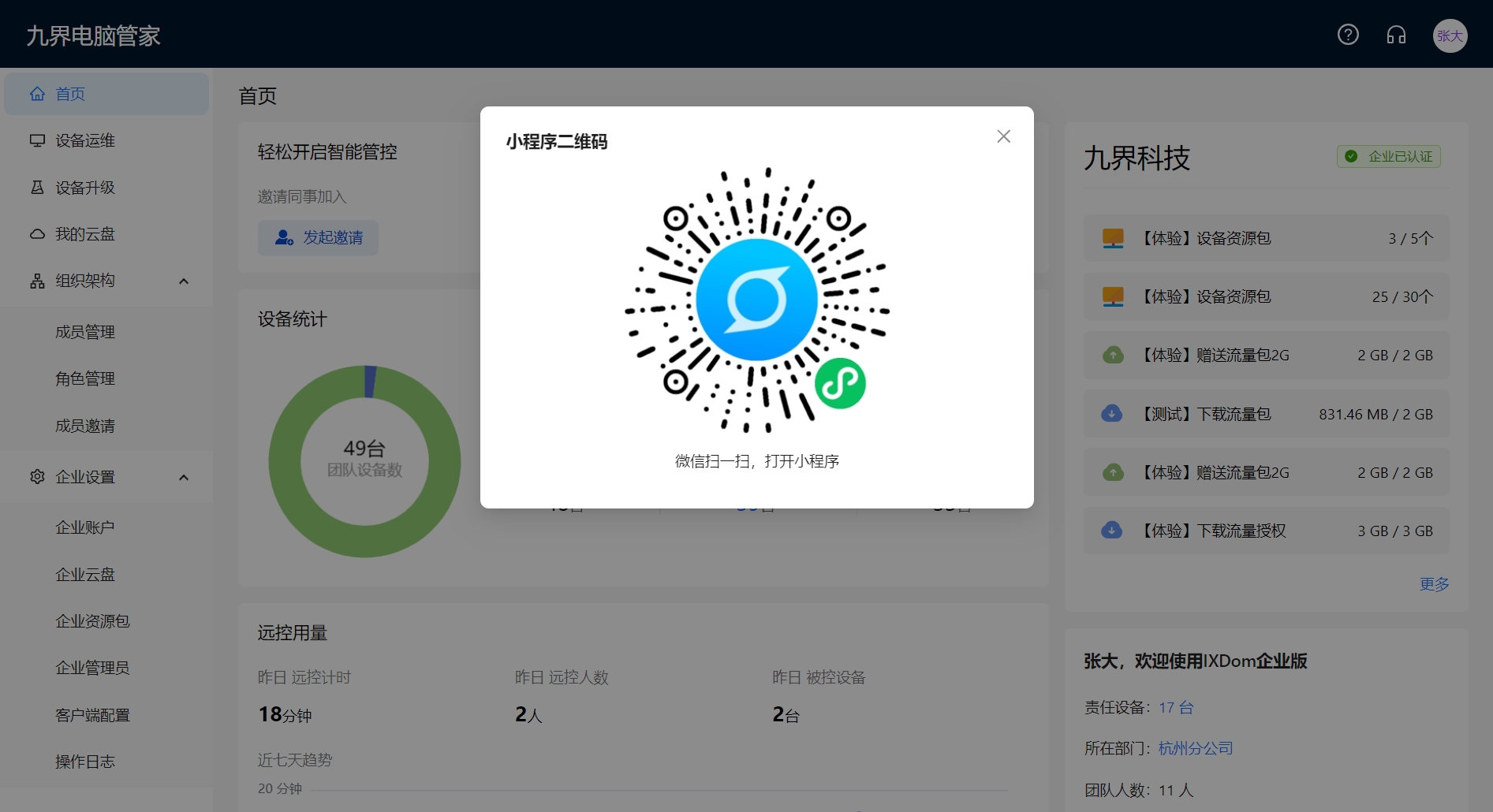Click the 微信扫一扫，打开小程序 caption

click(x=757, y=461)
